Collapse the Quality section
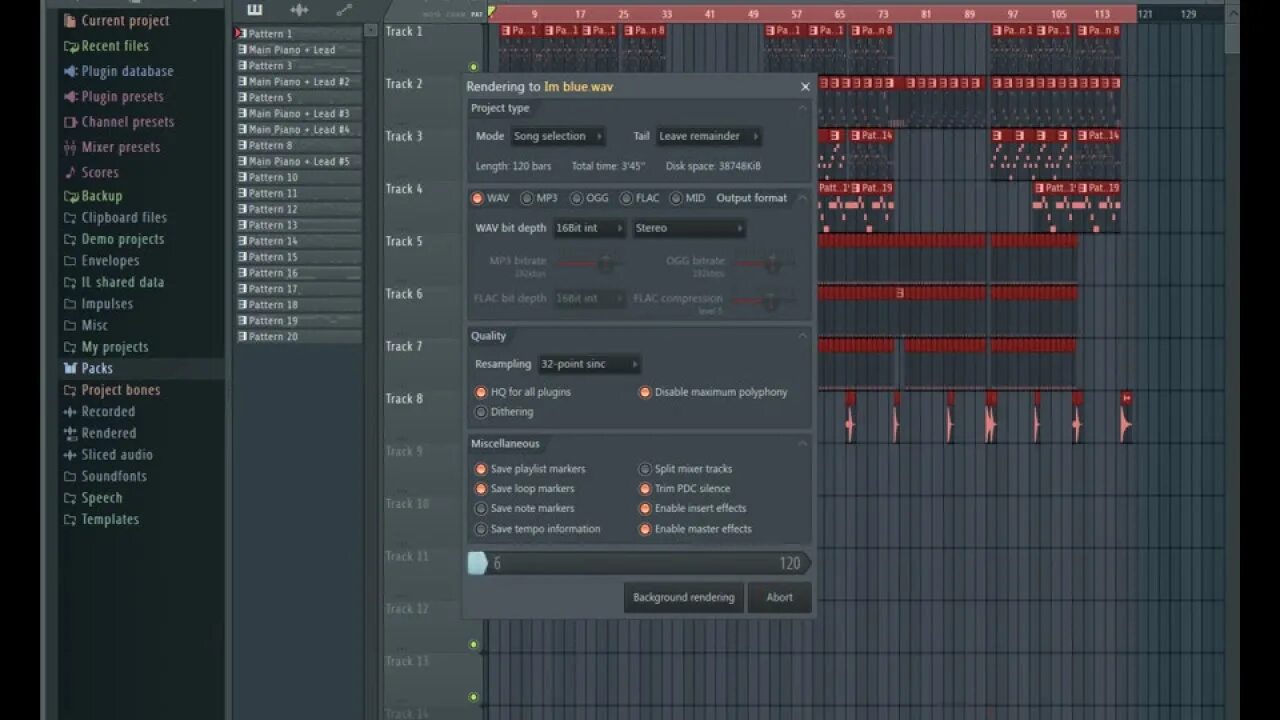This screenshot has height=720, width=1280. (x=802, y=336)
